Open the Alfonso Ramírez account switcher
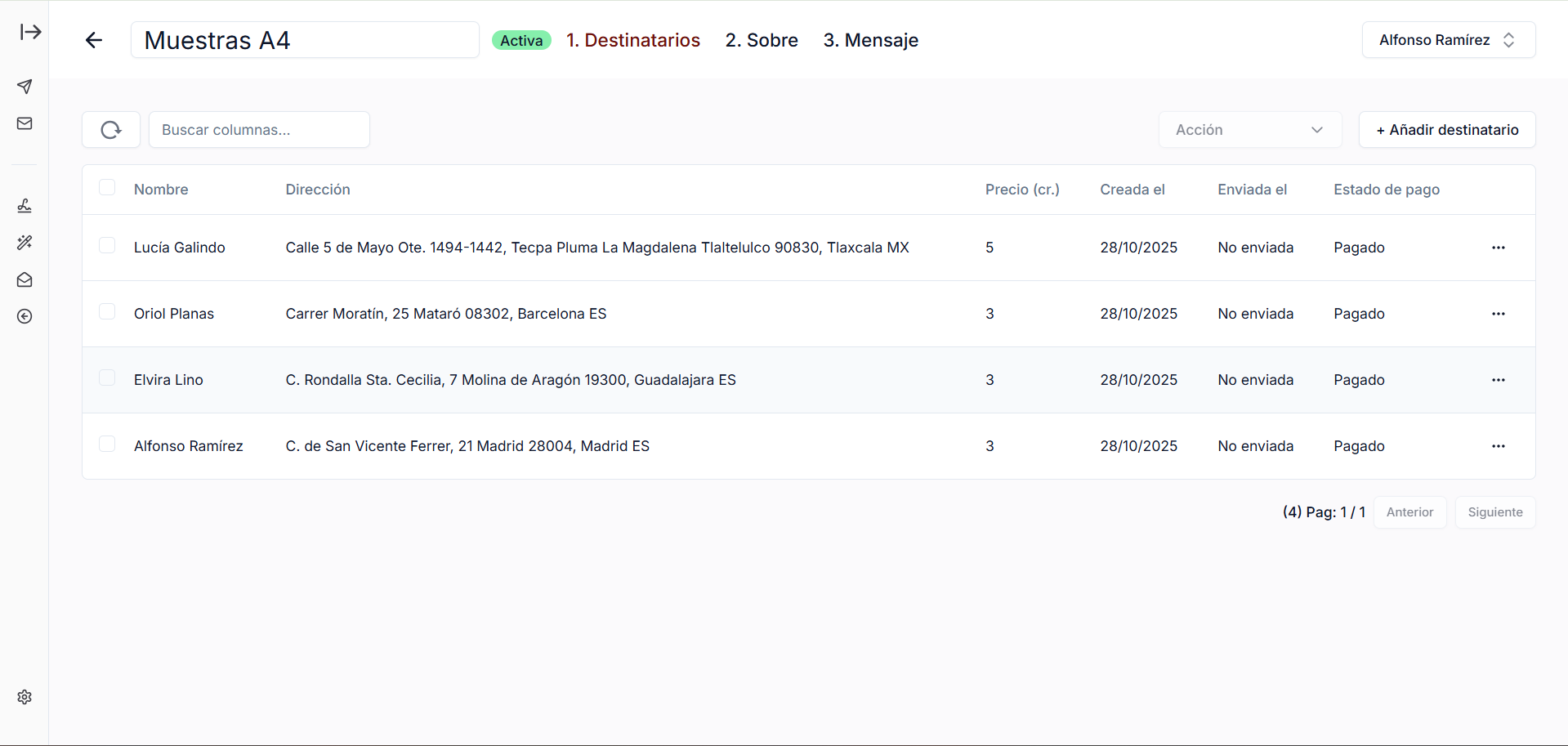The height and width of the screenshot is (746, 1568). 1448,40
